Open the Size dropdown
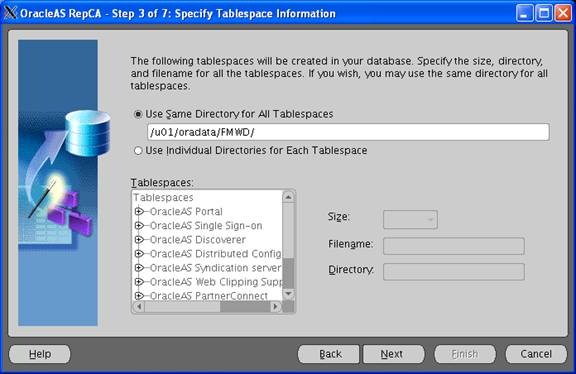 coord(410,220)
